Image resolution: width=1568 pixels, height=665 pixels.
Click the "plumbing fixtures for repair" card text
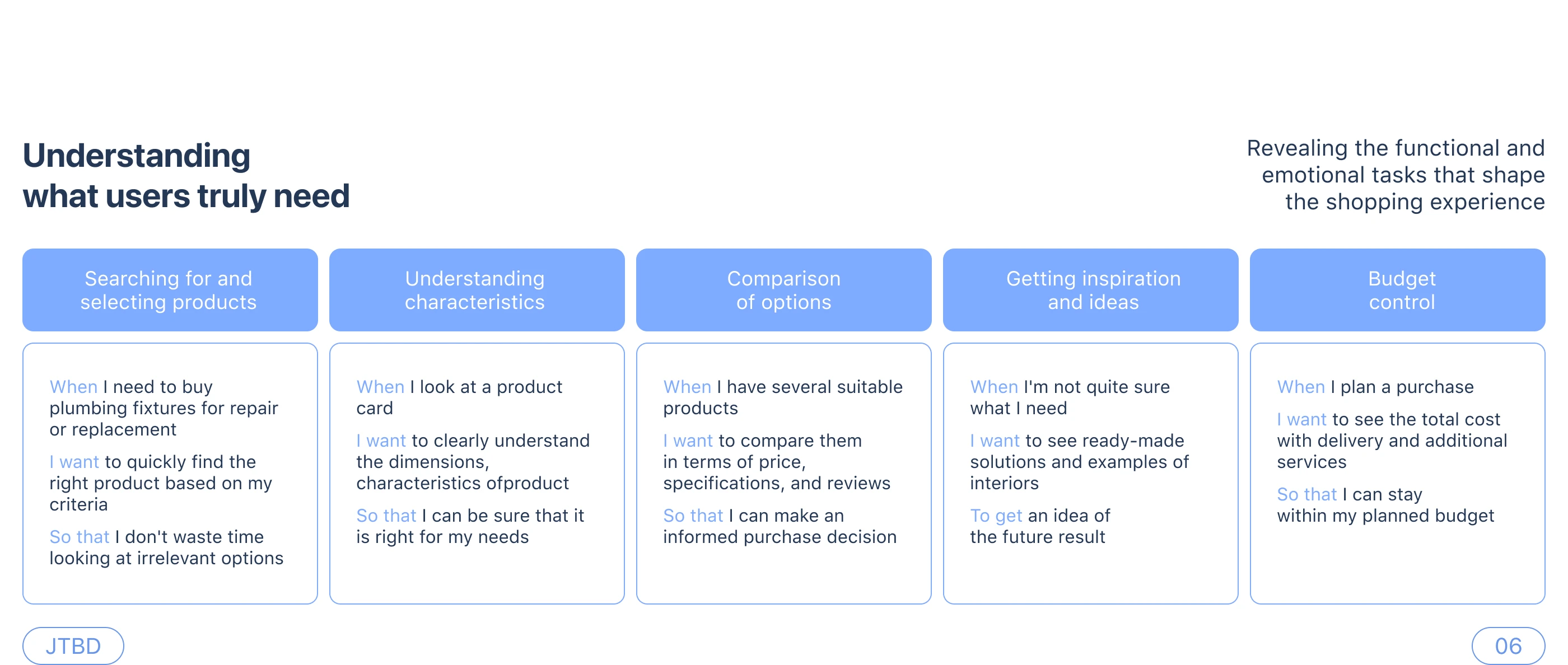click(x=164, y=408)
